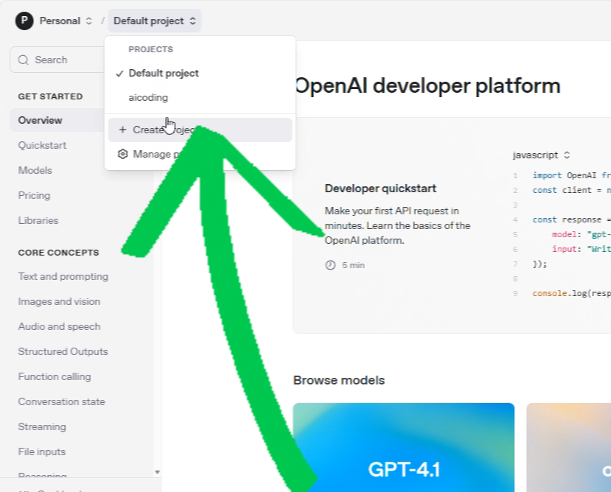Viewport: 611px width, 492px height.
Task: Click the gear icon beside Manage projects
Action: click(x=123, y=154)
